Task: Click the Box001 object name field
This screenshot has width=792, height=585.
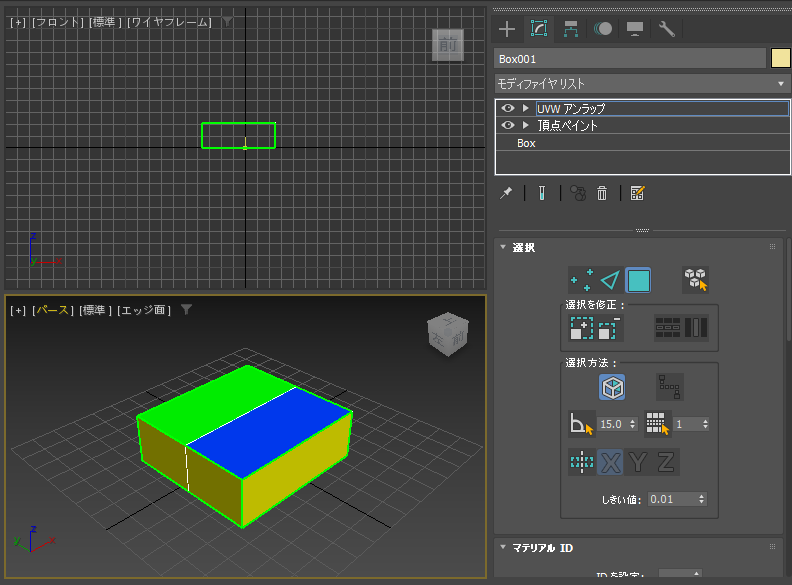Action: [x=630, y=59]
